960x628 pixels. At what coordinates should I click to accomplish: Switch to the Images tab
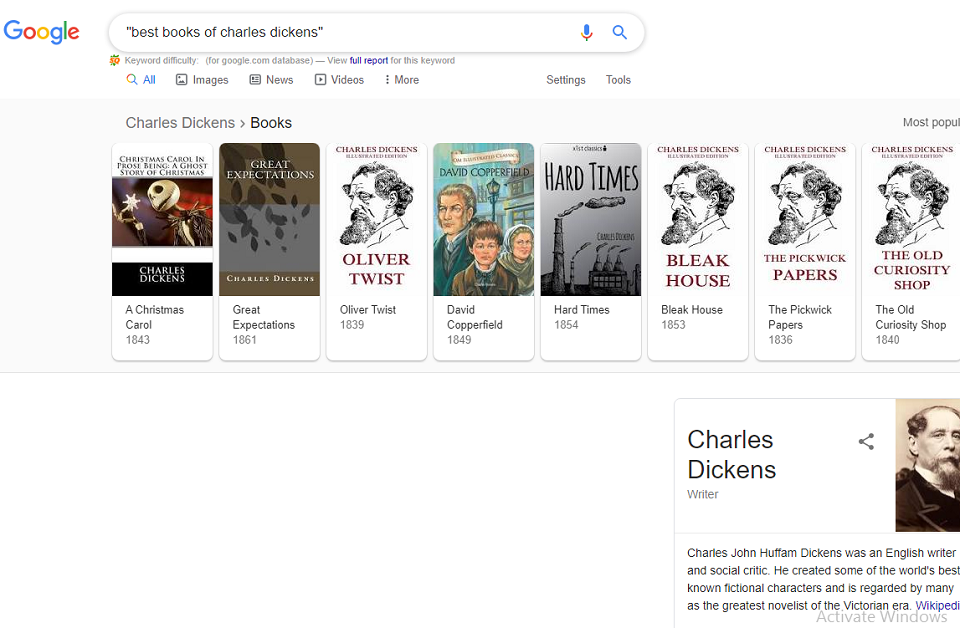(202, 80)
